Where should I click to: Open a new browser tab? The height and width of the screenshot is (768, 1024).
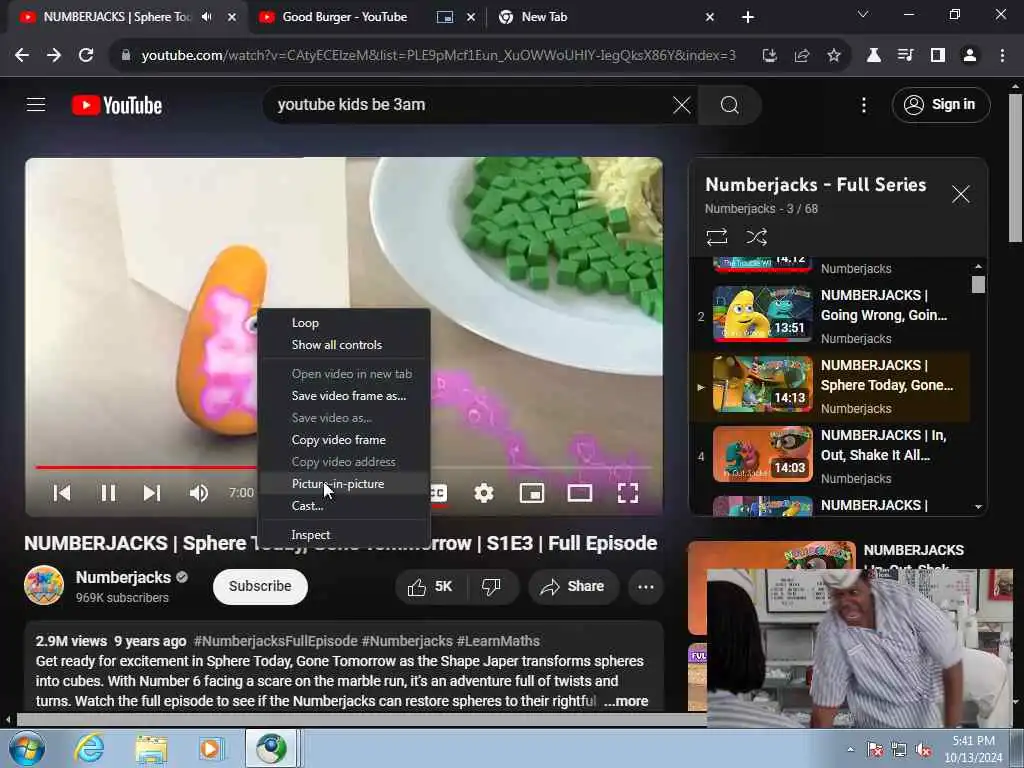pyautogui.click(x=748, y=17)
